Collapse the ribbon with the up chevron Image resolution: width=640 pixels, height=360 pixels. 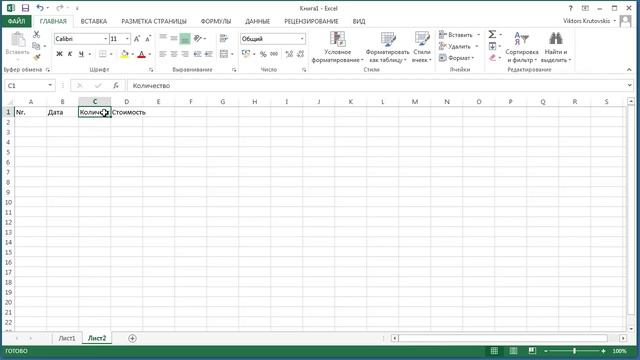[629, 70]
